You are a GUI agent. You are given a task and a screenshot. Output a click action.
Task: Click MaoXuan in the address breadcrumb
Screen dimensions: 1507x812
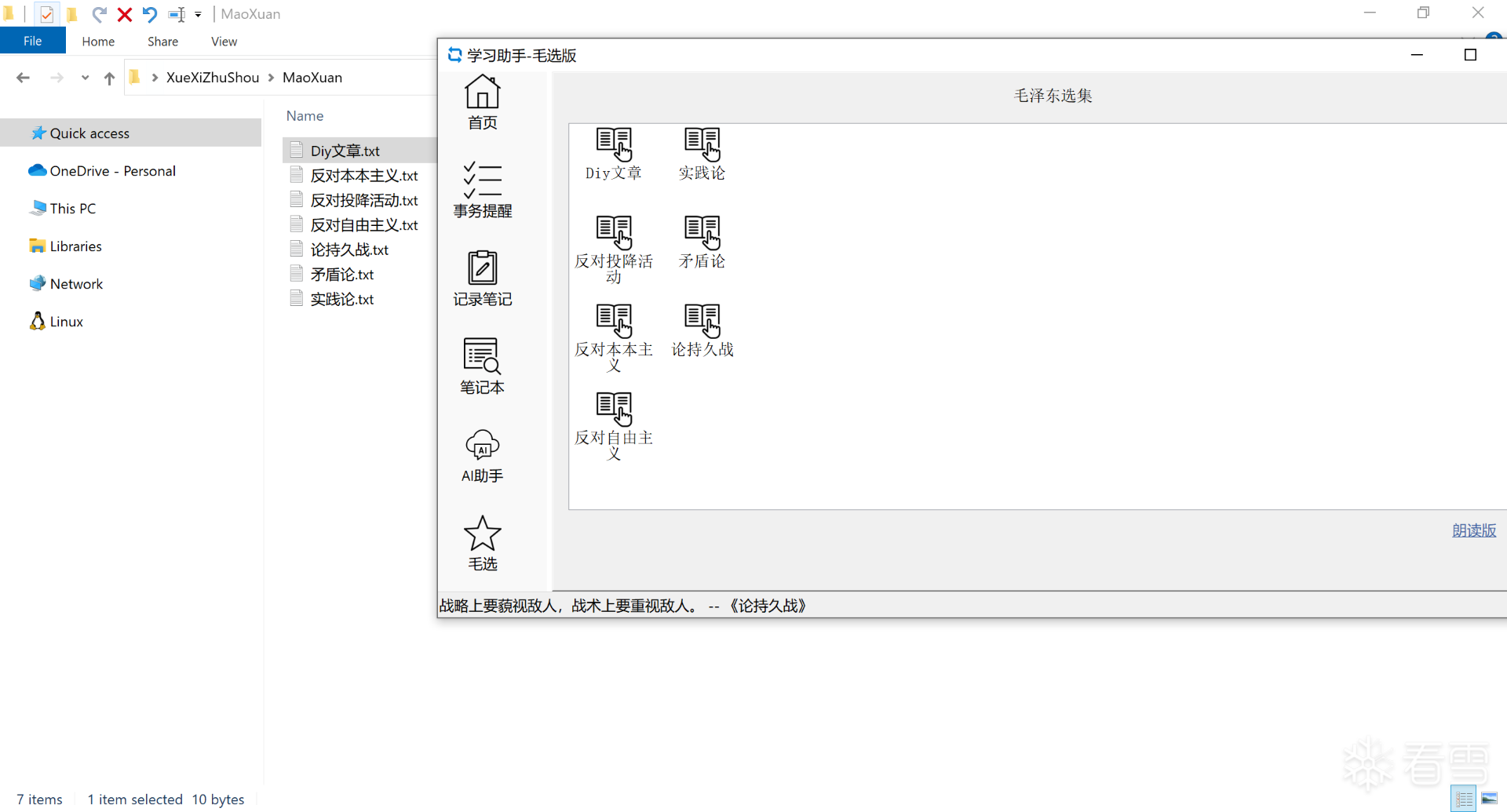coord(312,78)
